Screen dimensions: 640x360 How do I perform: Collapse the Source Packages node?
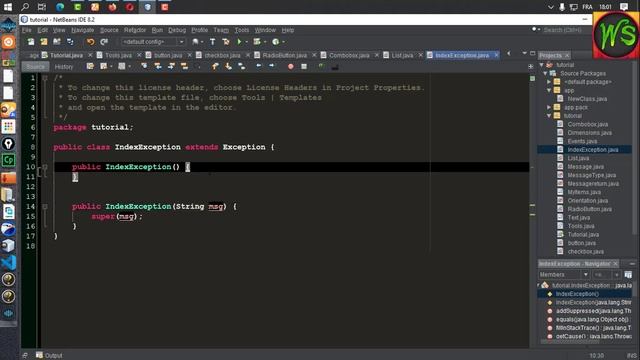tap(545, 73)
